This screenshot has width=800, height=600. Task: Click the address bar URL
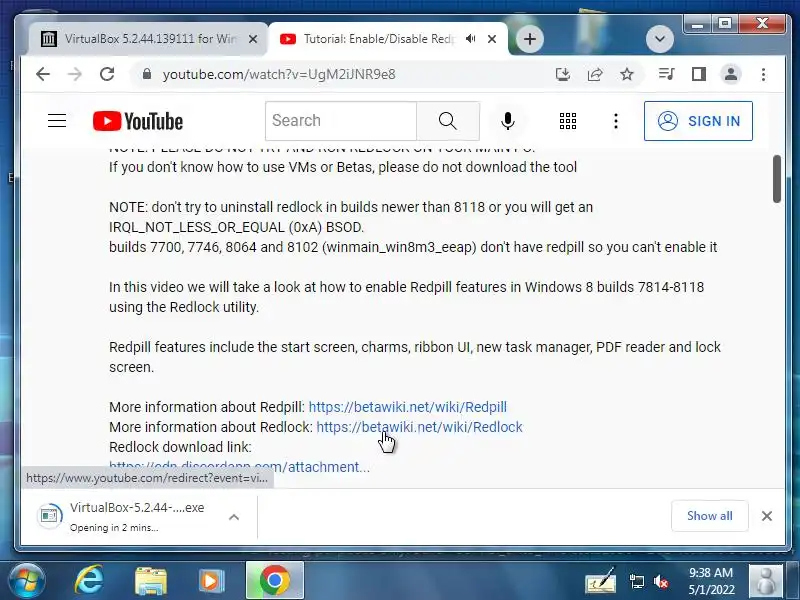point(279,74)
